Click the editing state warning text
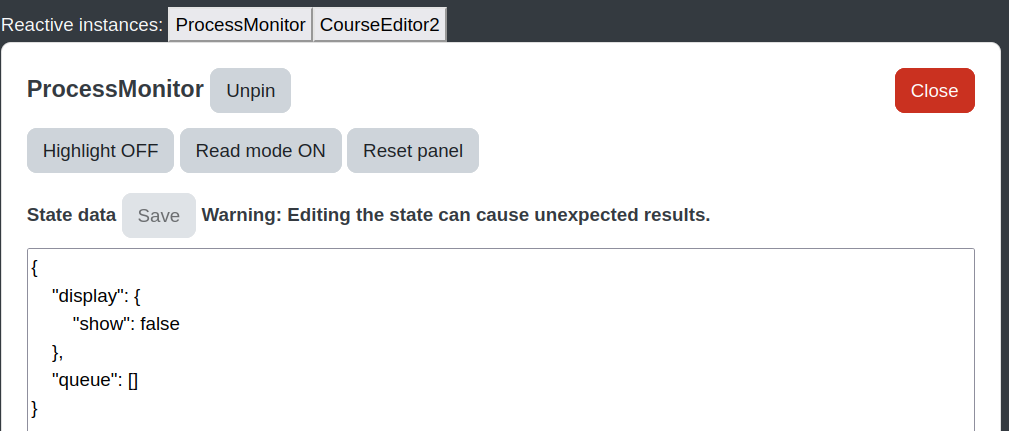The image size is (1009, 431). (456, 215)
